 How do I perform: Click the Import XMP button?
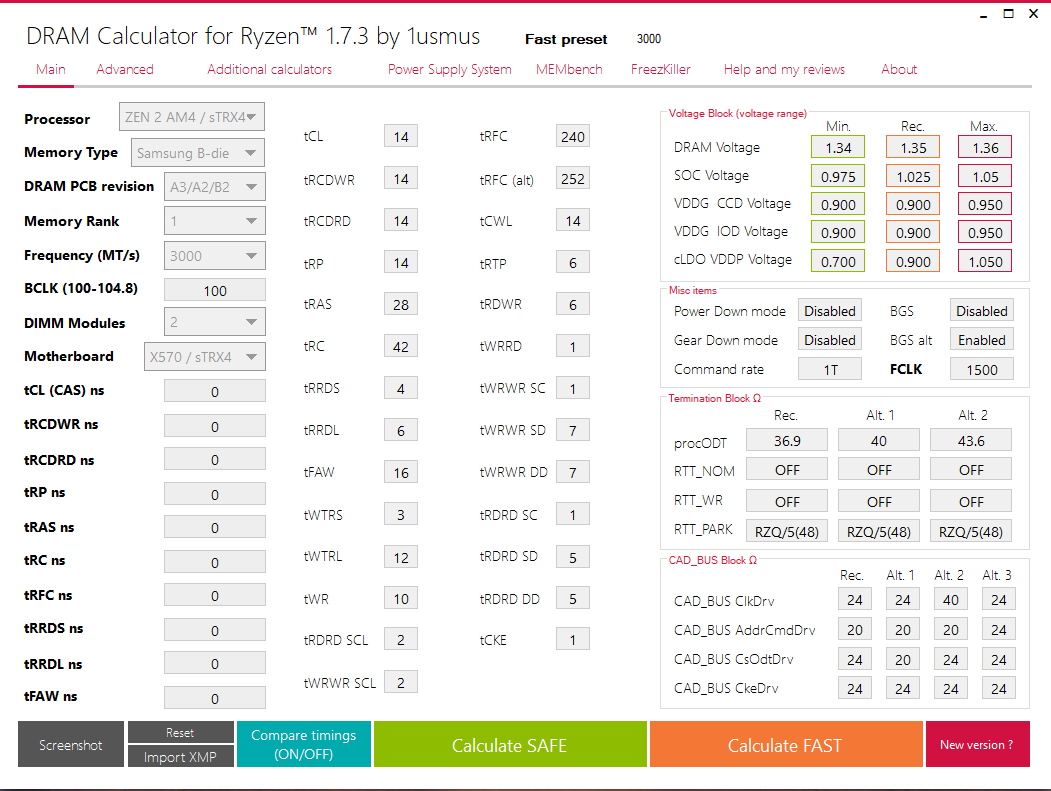[x=180, y=756]
